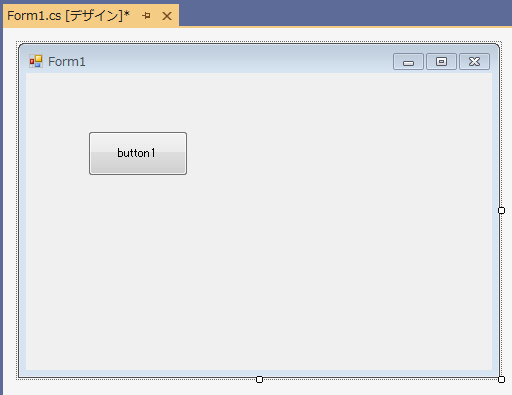This screenshot has width=512, height=395.
Task: Click the form's close X button
Action: (474, 62)
